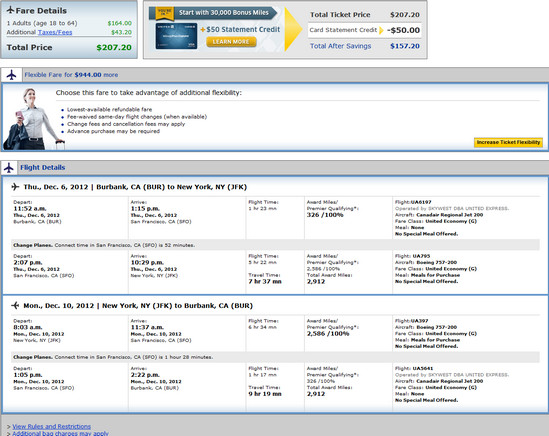
Task: Click the Start with 30,000 Bonus Miles banner
Action: pyautogui.click(x=224, y=13)
